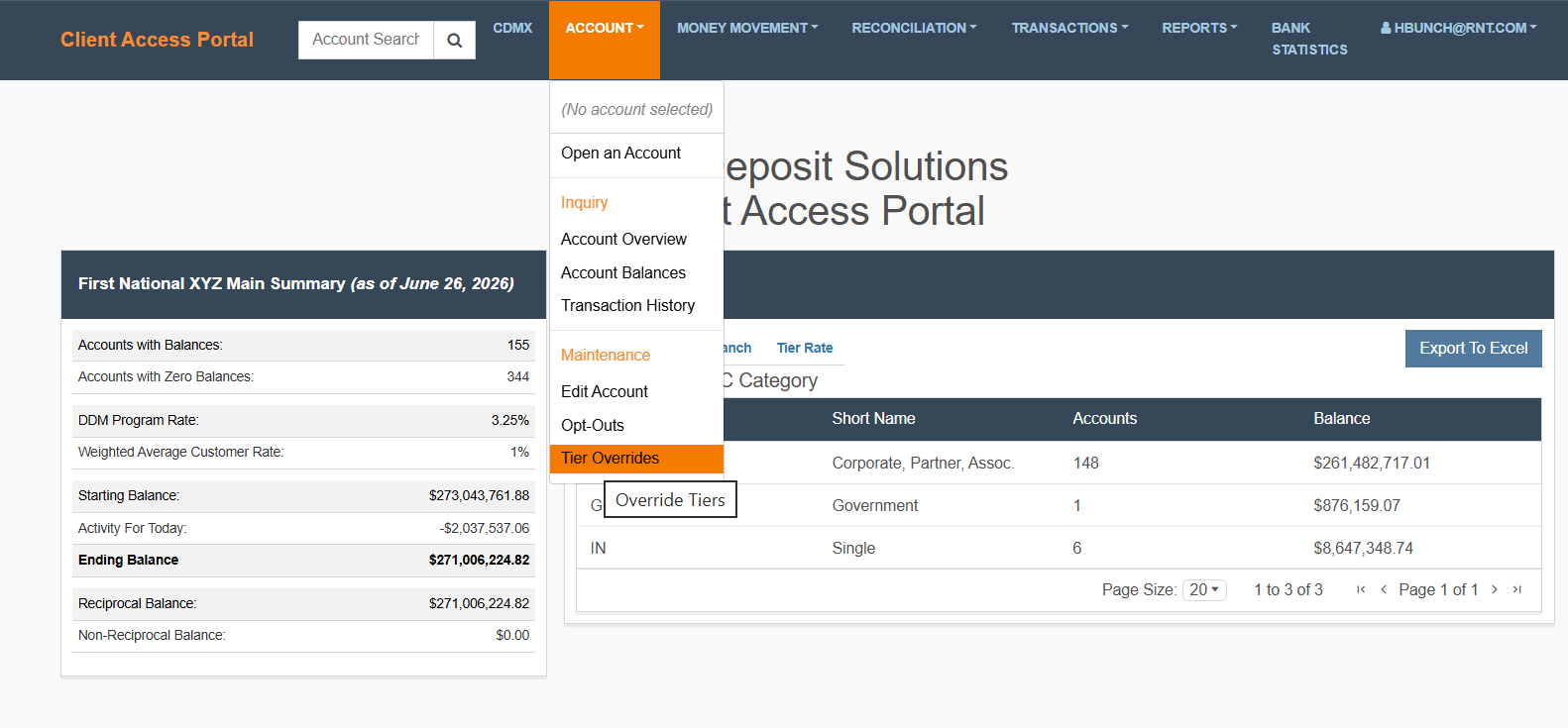Screen dimensions: 1568x728
Task: Go to next page arrow
Action: click(x=1495, y=589)
